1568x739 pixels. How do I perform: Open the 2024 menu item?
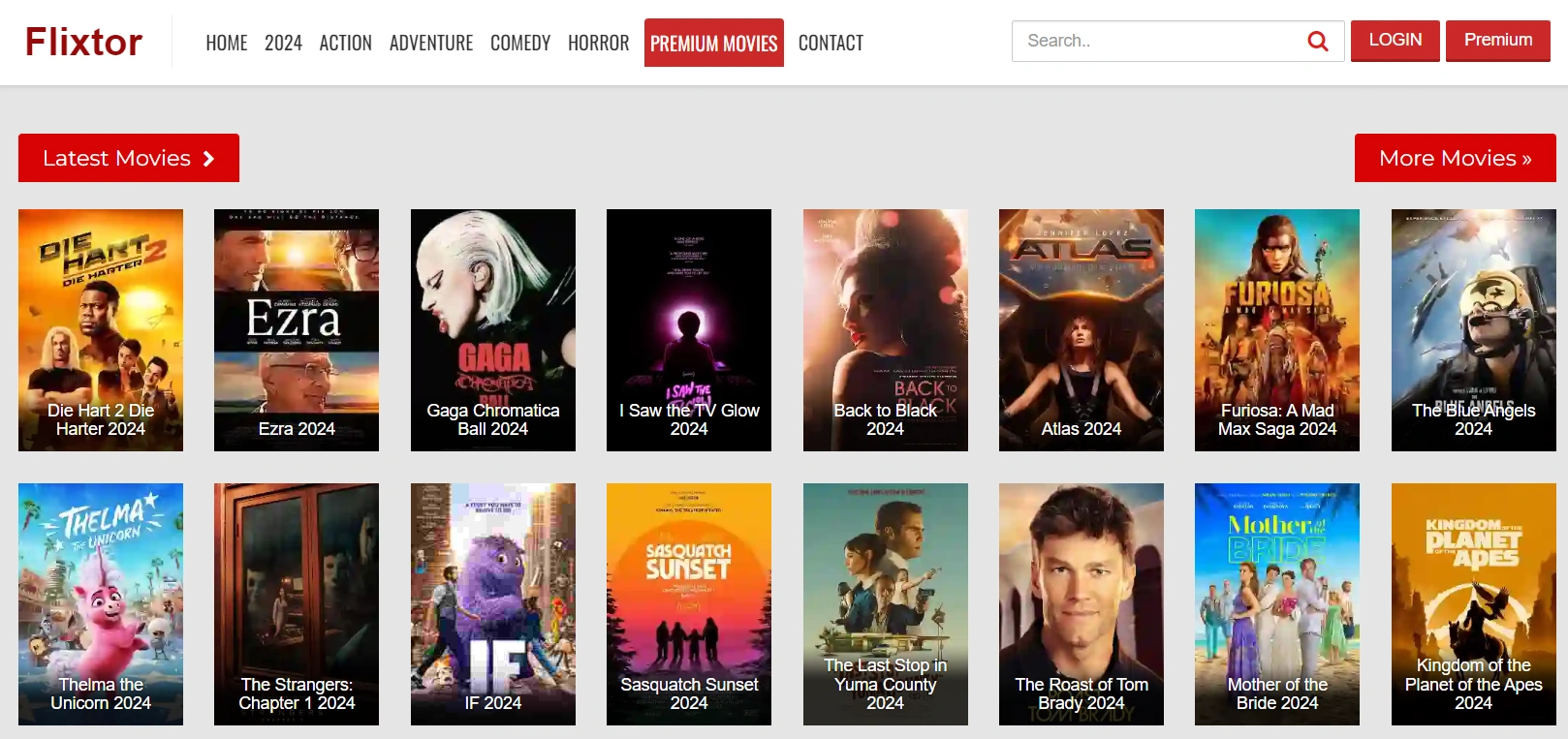pyautogui.click(x=283, y=43)
